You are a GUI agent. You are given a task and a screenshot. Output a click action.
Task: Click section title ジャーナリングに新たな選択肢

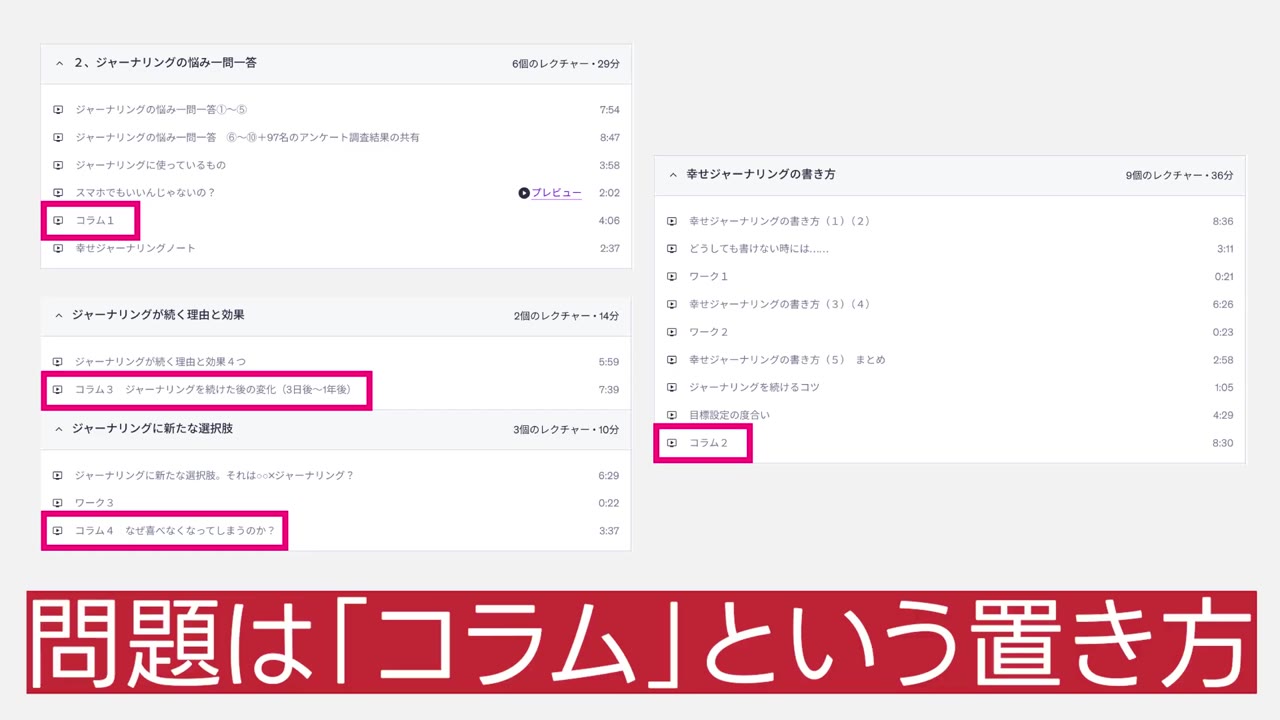pyautogui.click(x=152, y=428)
